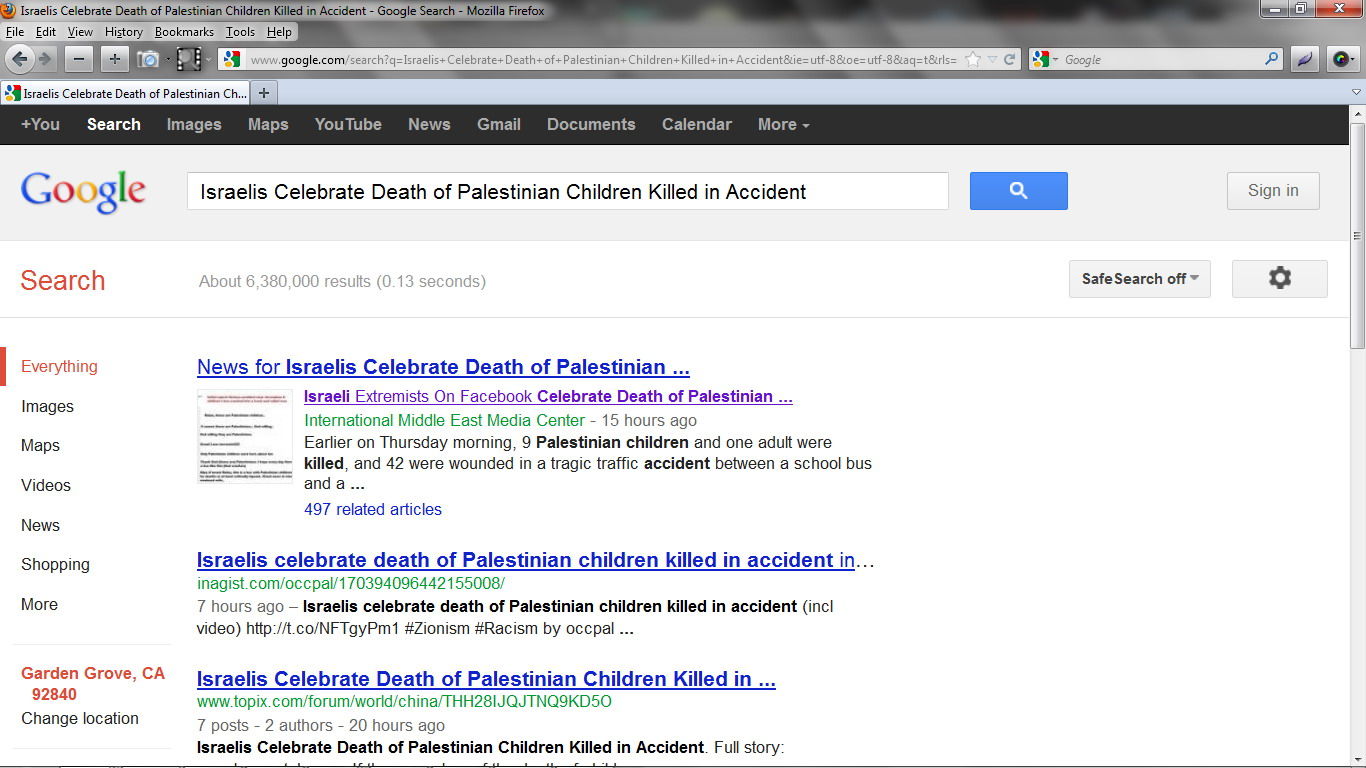Open Calendar from the Google bar
The height and width of the screenshot is (768, 1366).
coord(697,124)
